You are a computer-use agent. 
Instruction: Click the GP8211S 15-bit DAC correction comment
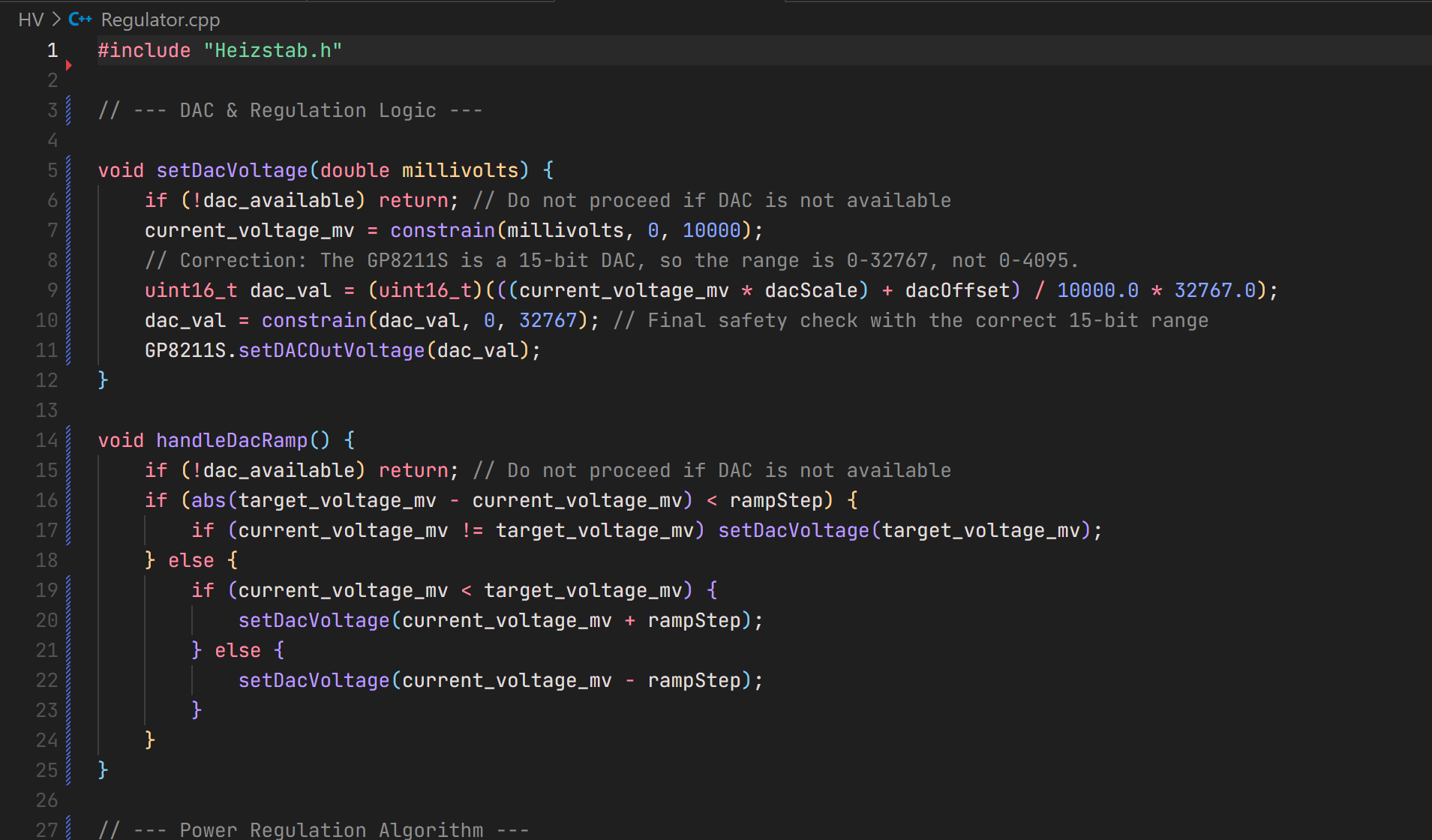pyautogui.click(x=611, y=260)
